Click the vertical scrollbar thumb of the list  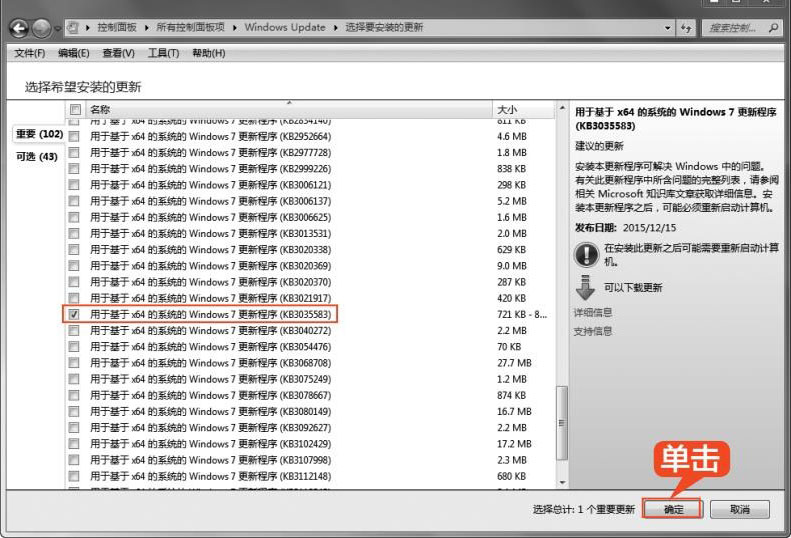[x=562, y=423]
